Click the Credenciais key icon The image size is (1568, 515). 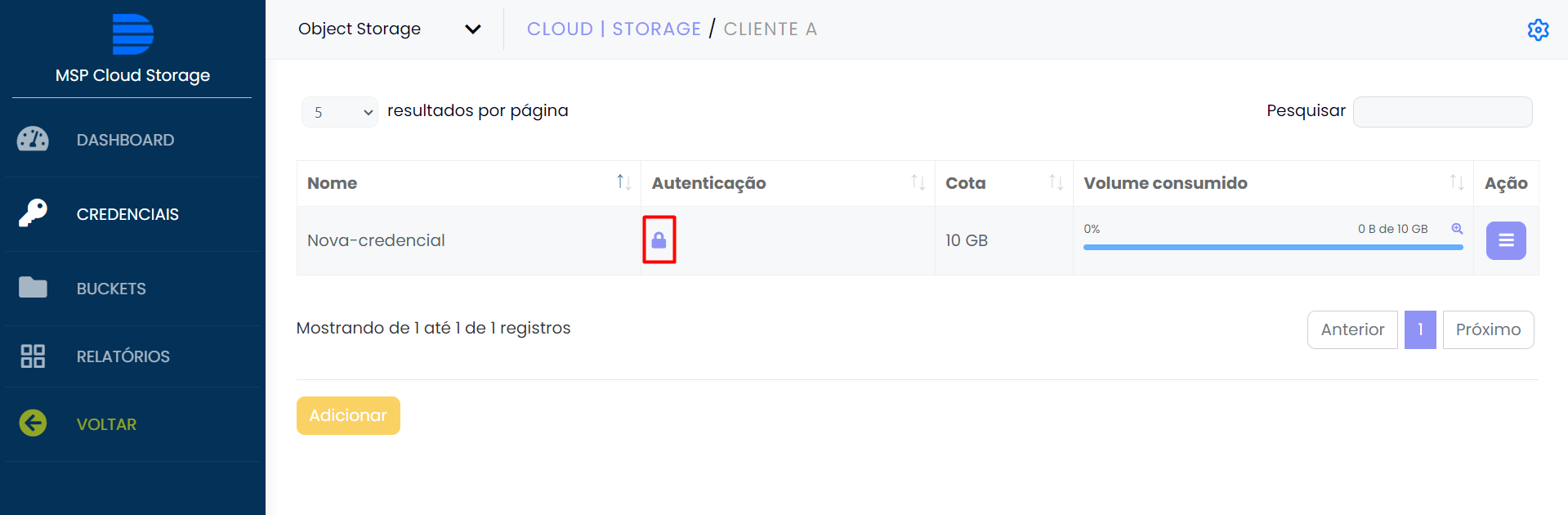coord(33,213)
